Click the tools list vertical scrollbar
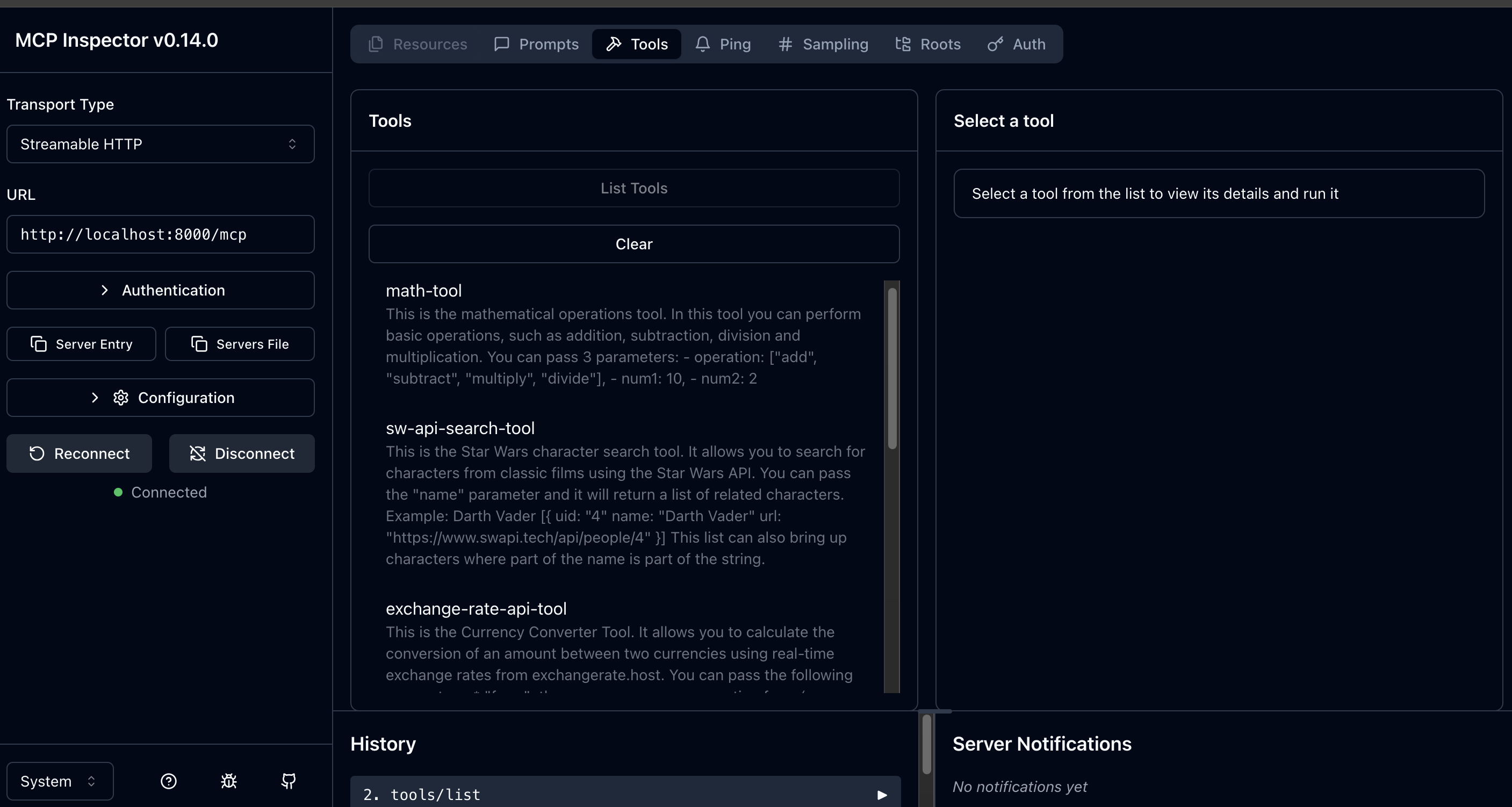Screen dimensions: 1512x807 pyautogui.click(x=891, y=369)
